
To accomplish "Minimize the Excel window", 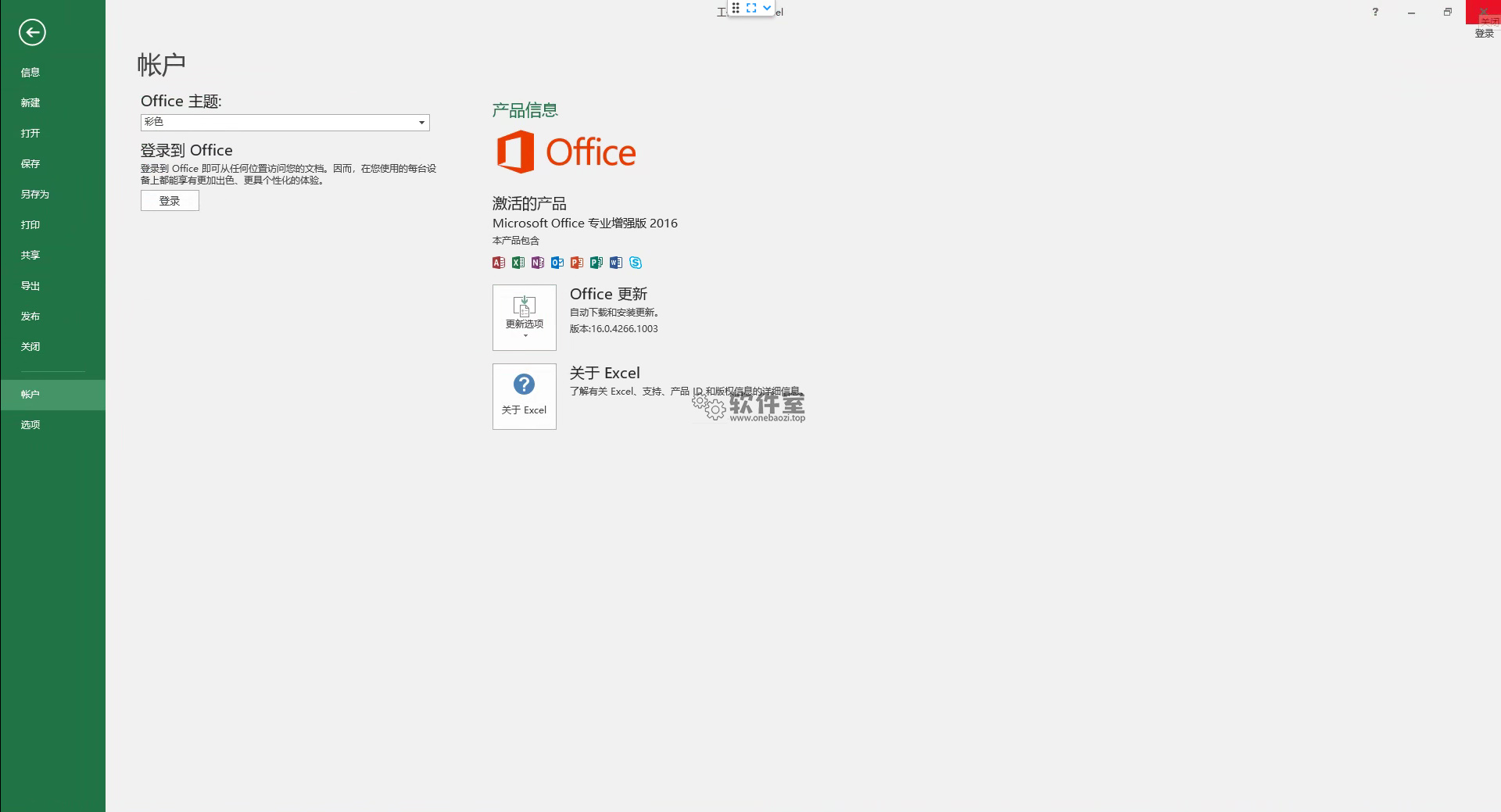I will tap(1411, 12).
